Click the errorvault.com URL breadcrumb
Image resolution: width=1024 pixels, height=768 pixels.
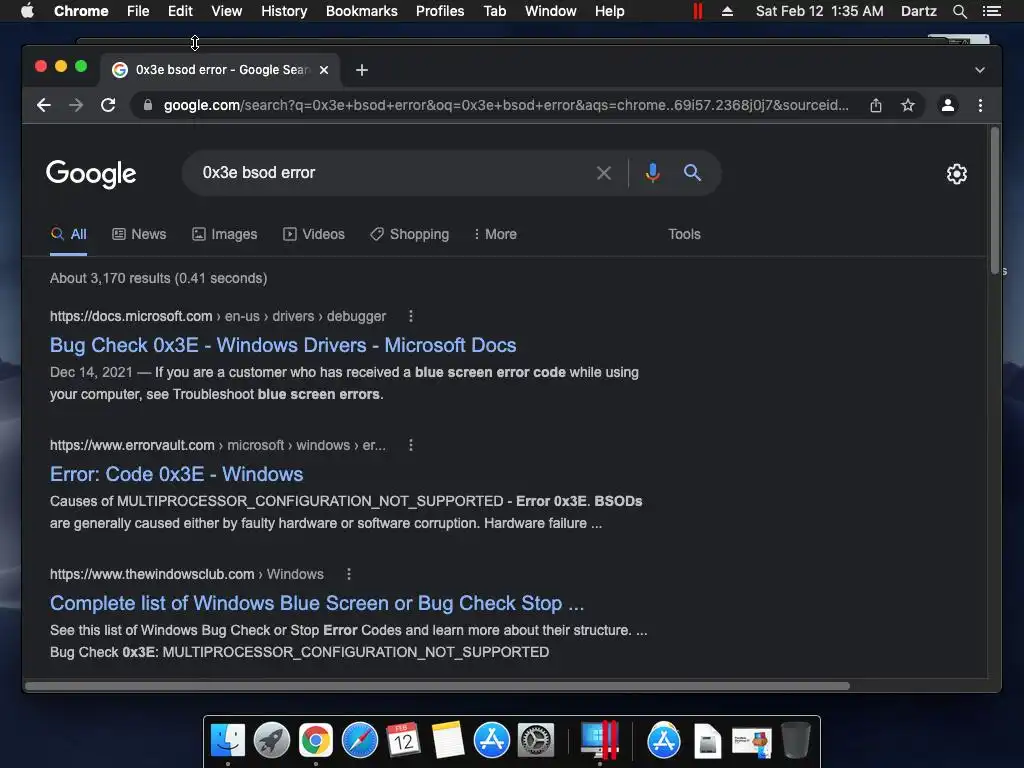click(x=217, y=445)
